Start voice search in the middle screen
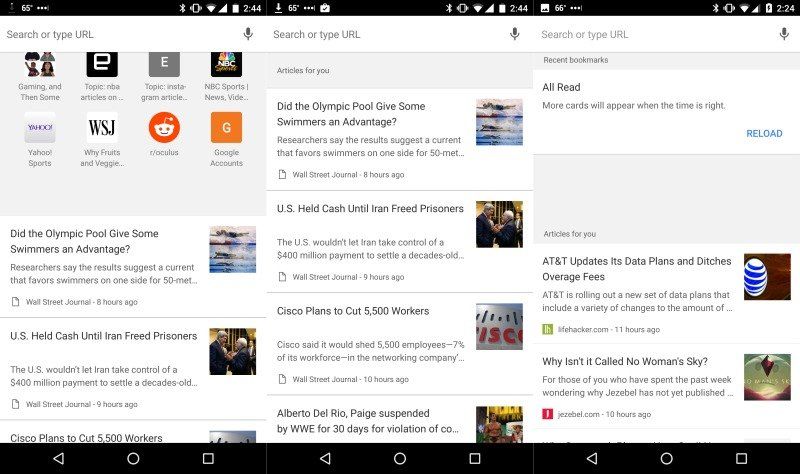The width and height of the screenshot is (800, 474). coord(515,34)
